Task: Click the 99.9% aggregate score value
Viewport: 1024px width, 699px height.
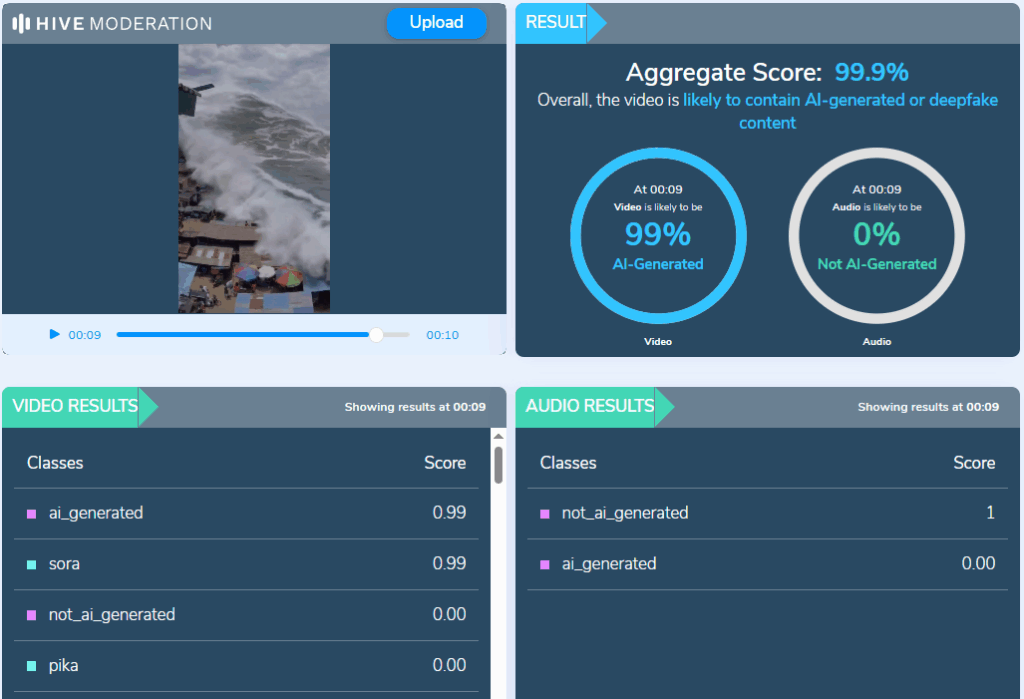Action: coord(871,73)
